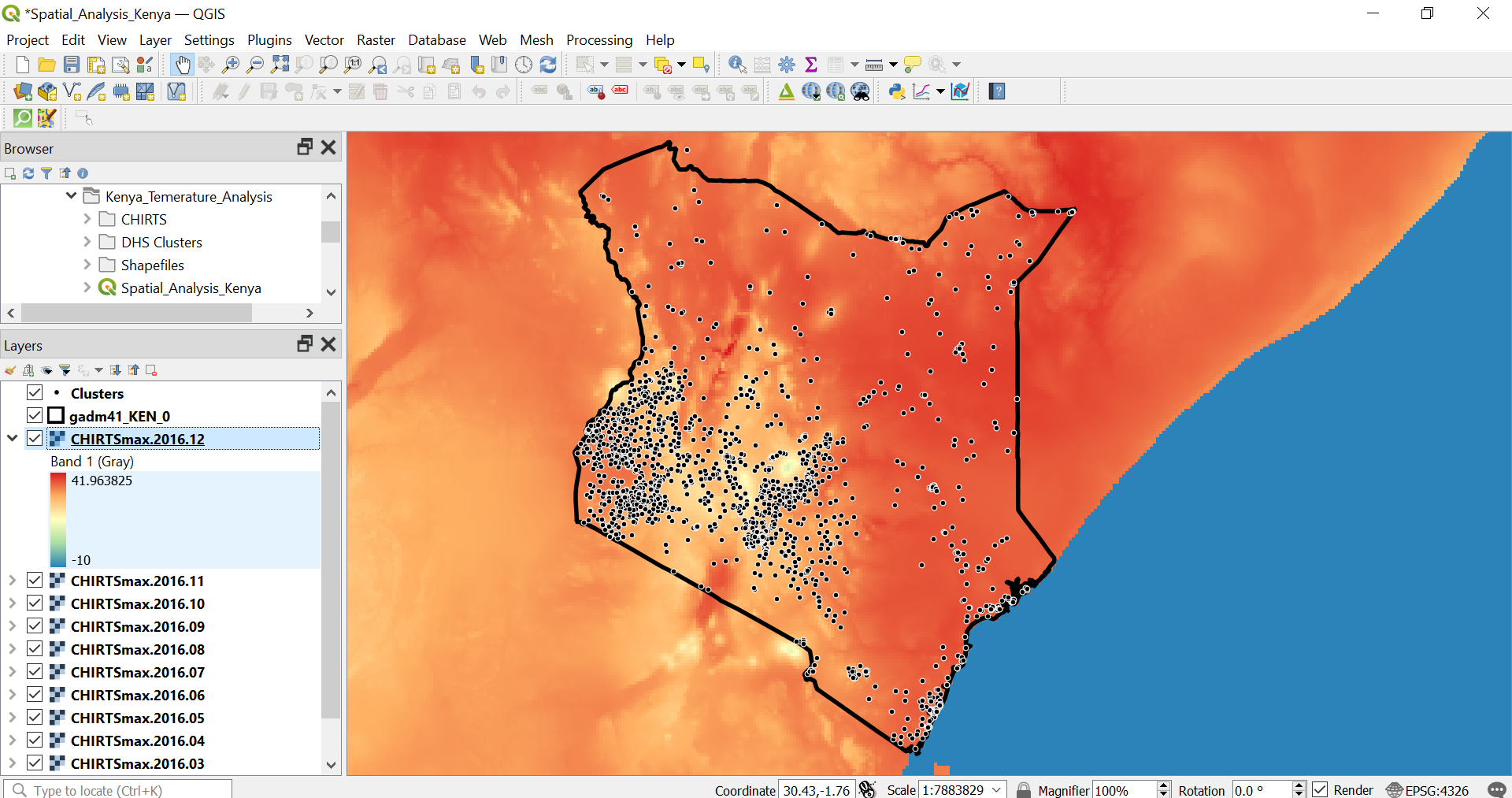Create a new project with the blank page icon

click(23, 65)
